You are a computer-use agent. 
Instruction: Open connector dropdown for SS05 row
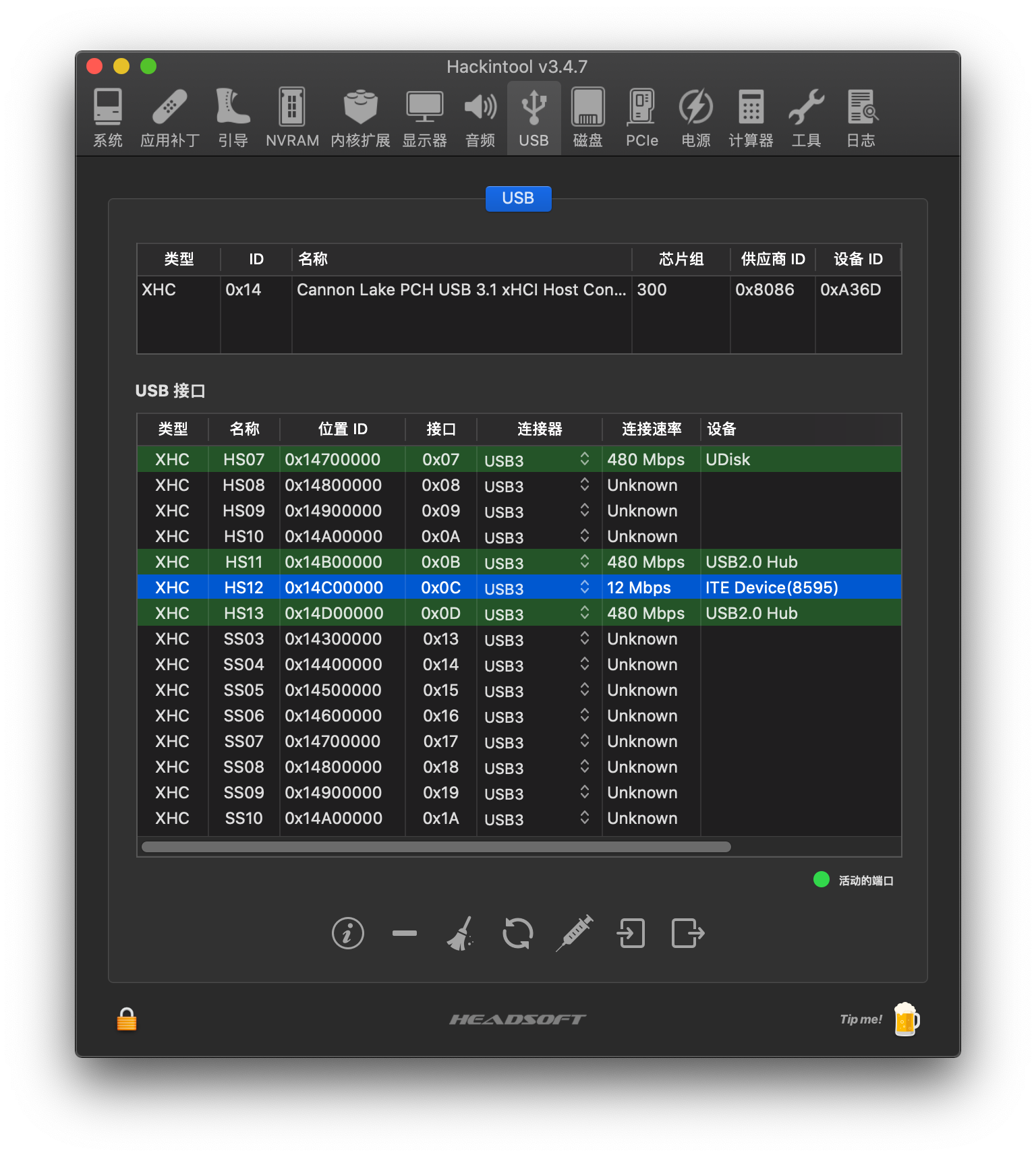pyautogui.click(x=585, y=690)
